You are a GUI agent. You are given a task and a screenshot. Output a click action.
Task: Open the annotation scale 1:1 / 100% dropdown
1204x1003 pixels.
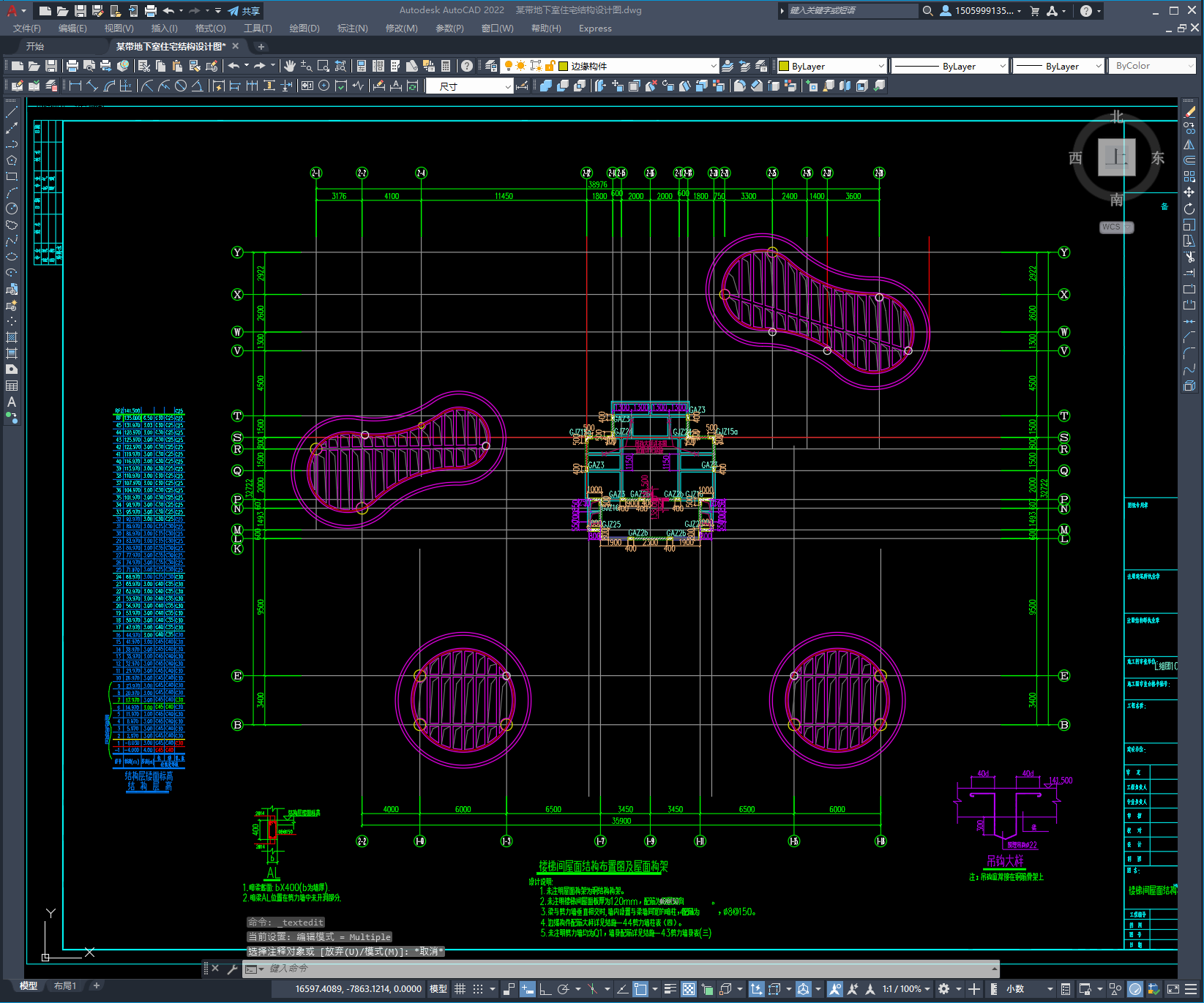tap(906, 989)
